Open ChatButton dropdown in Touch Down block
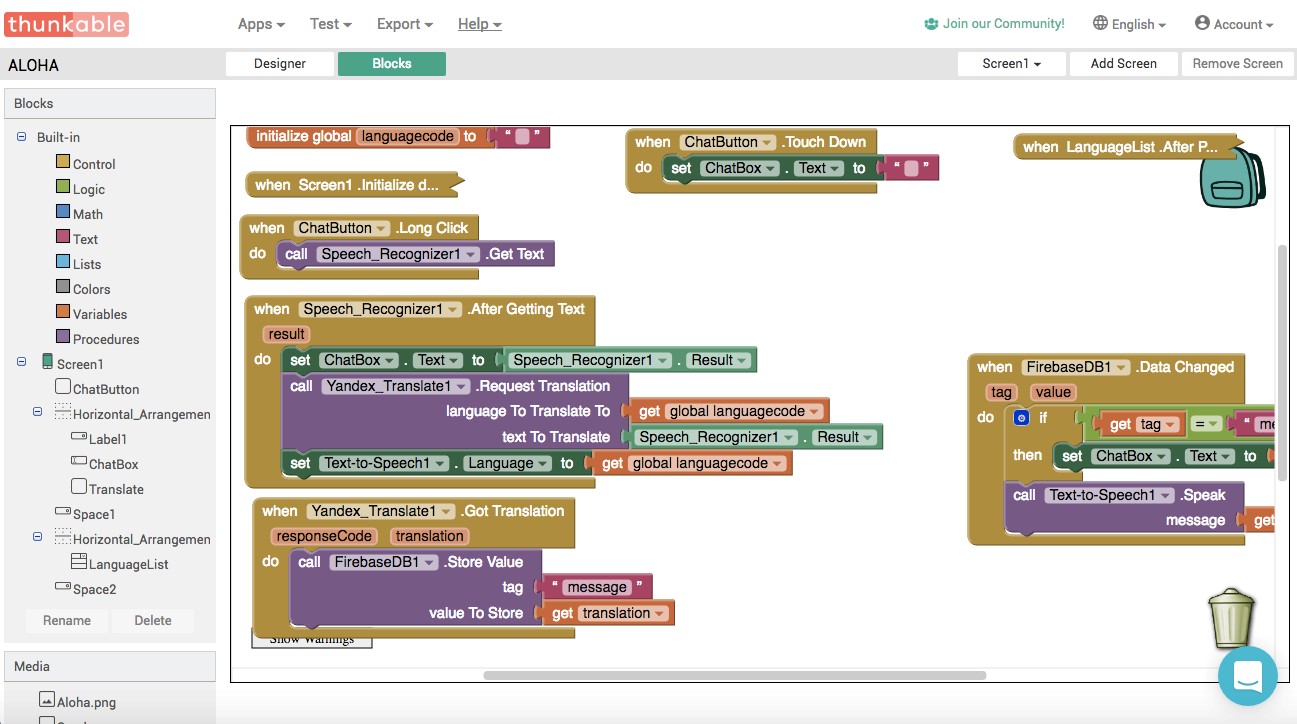The height and width of the screenshot is (724, 1297). tap(728, 142)
